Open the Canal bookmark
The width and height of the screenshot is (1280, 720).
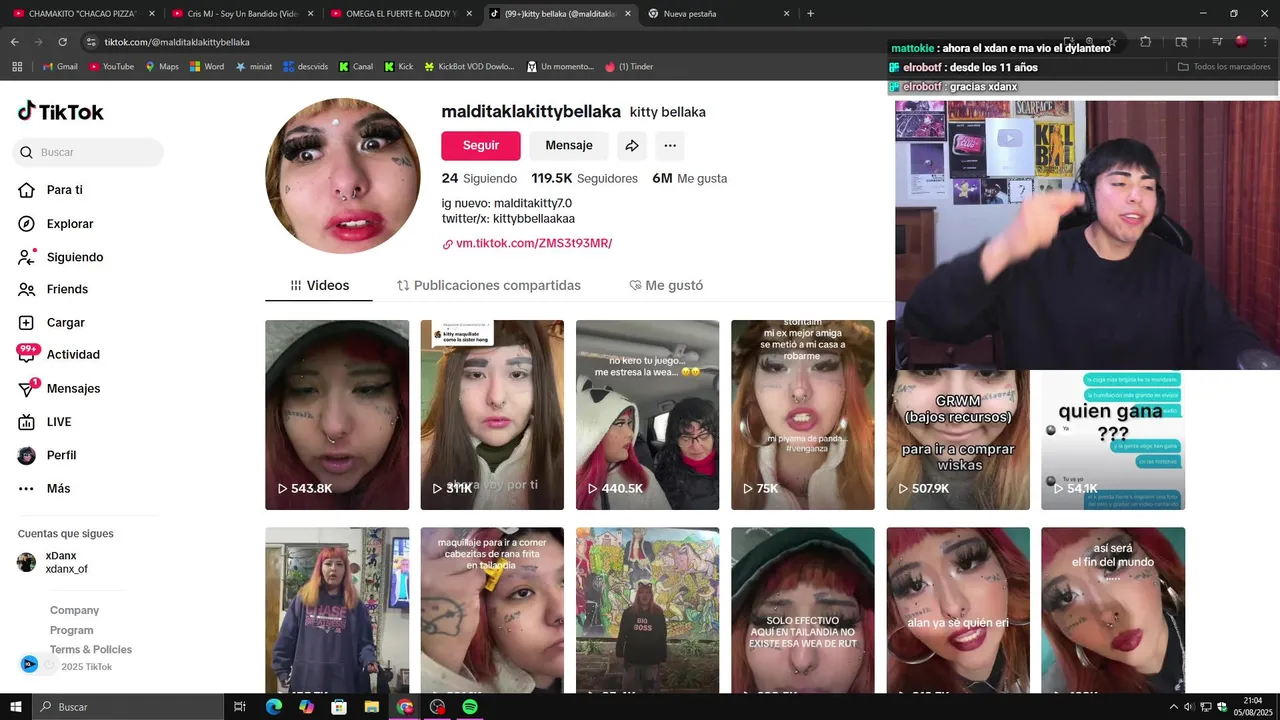coord(356,67)
